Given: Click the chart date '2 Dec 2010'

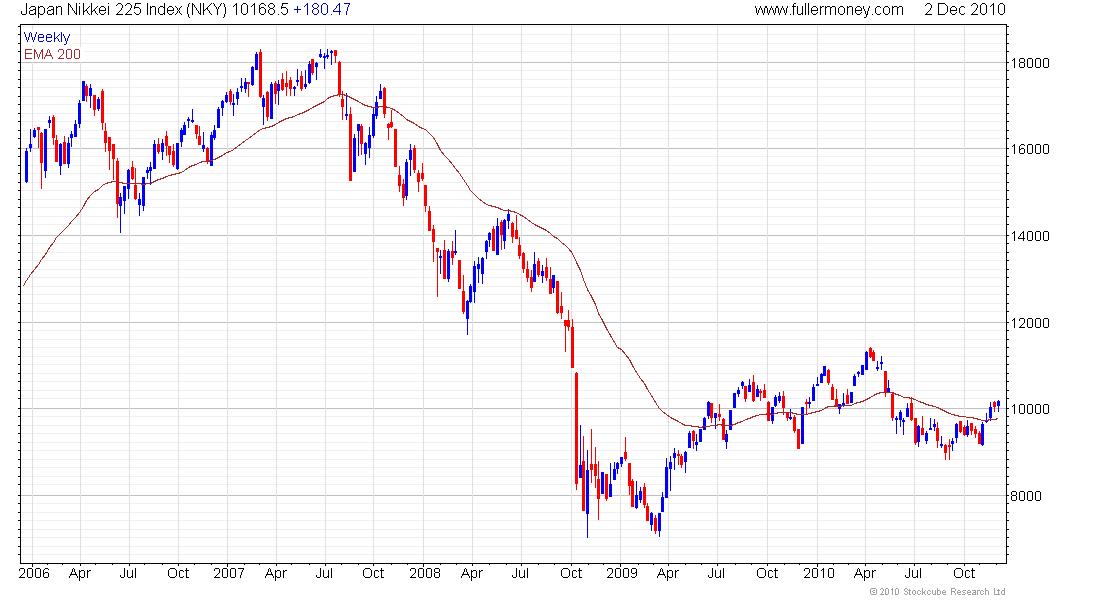Looking at the screenshot, I should coord(965,10).
